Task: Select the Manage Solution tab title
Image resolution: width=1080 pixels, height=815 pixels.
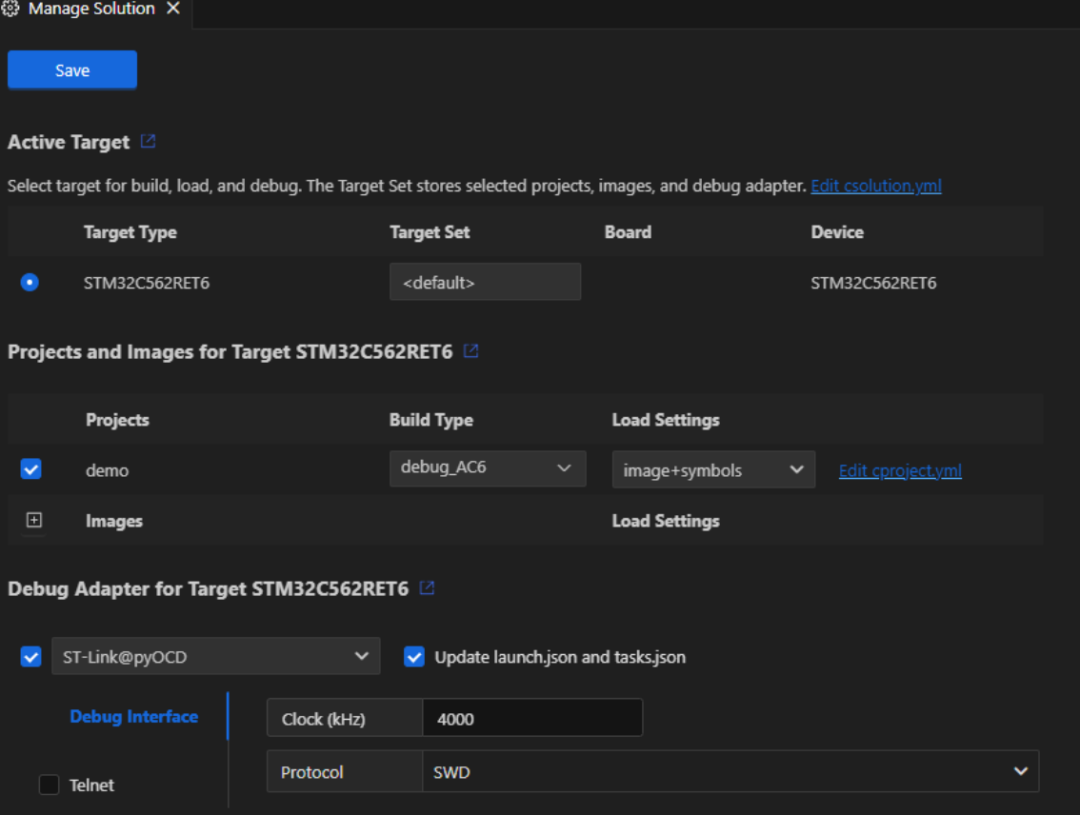Action: tap(91, 8)
